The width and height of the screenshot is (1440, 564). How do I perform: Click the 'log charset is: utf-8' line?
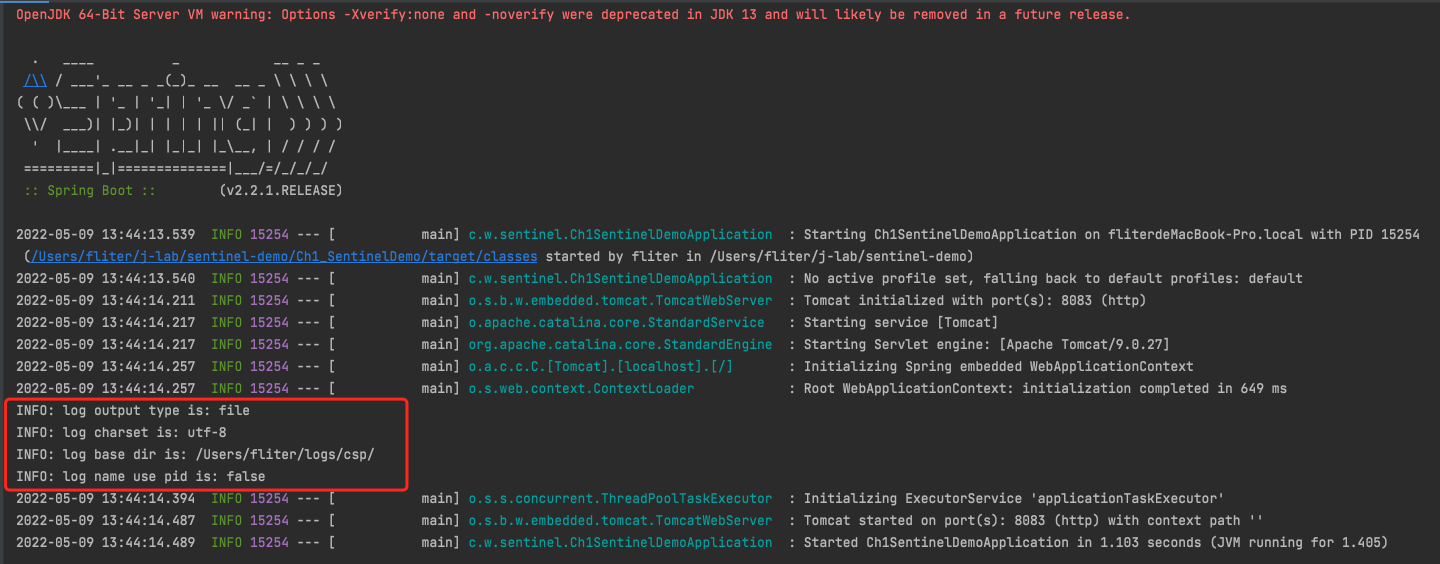coord(121,433)
